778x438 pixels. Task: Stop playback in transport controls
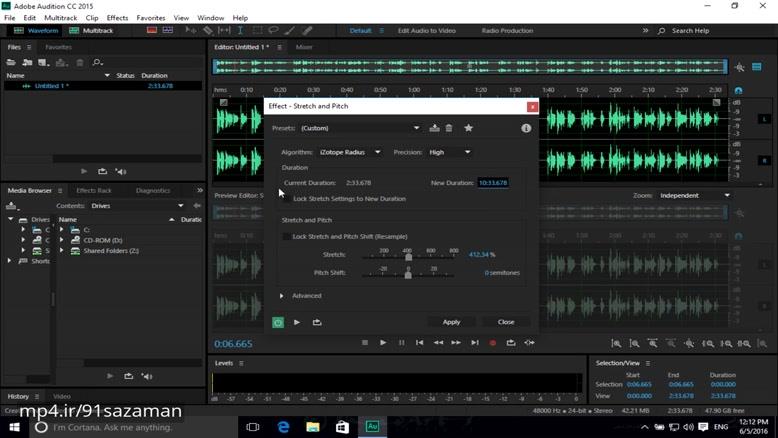(365, 343)
